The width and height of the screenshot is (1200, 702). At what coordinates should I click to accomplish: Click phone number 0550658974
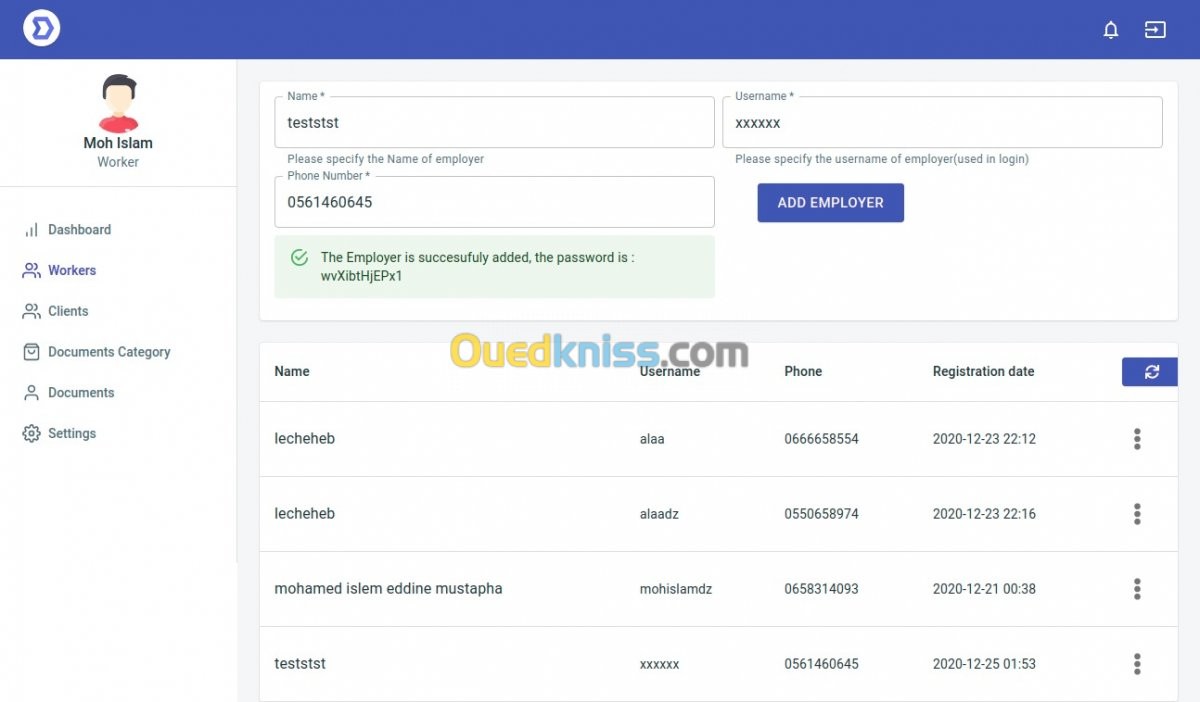[821, 514]
